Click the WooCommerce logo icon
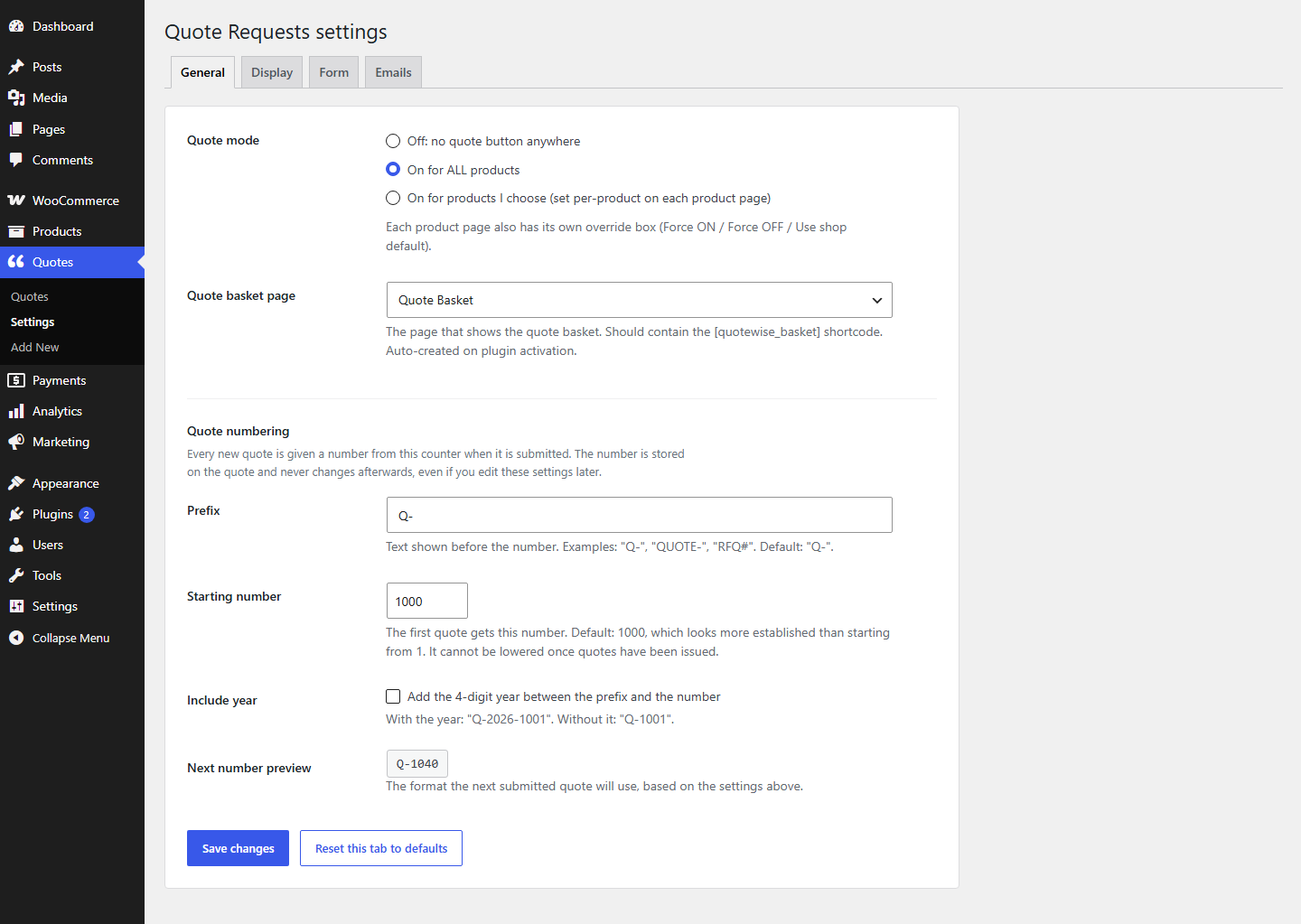The image size is (1301, 924). [x=16, y=201]
